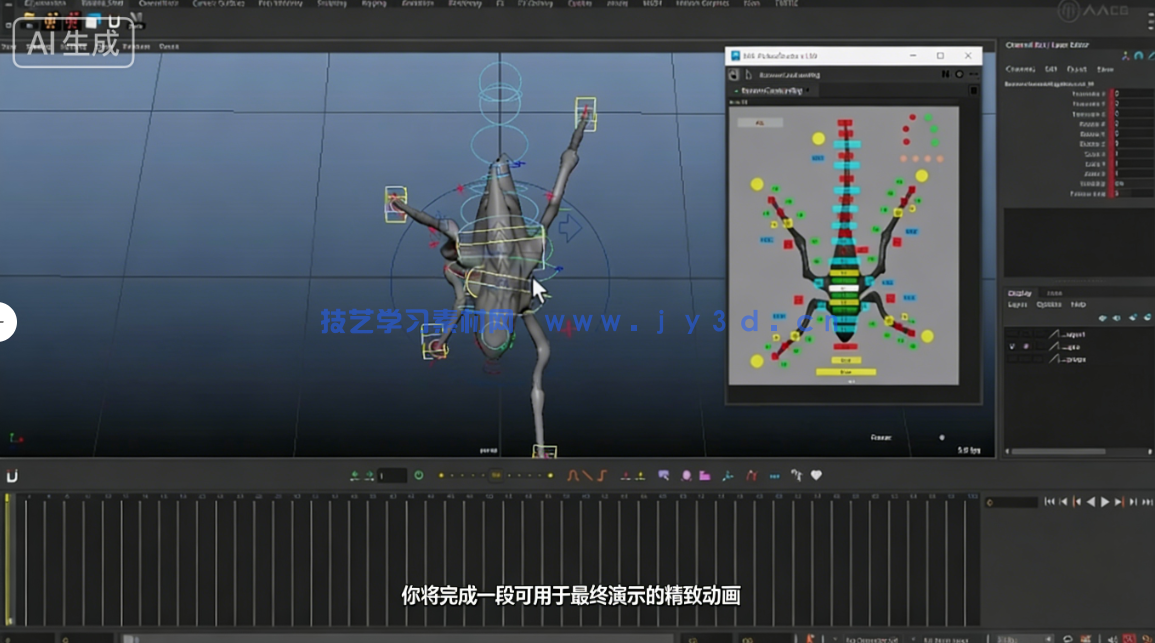The height and width of the screenshot is (643, 1155).
Task: Open the Options menu in the Layer Editor
Action: coord(1048,304)
